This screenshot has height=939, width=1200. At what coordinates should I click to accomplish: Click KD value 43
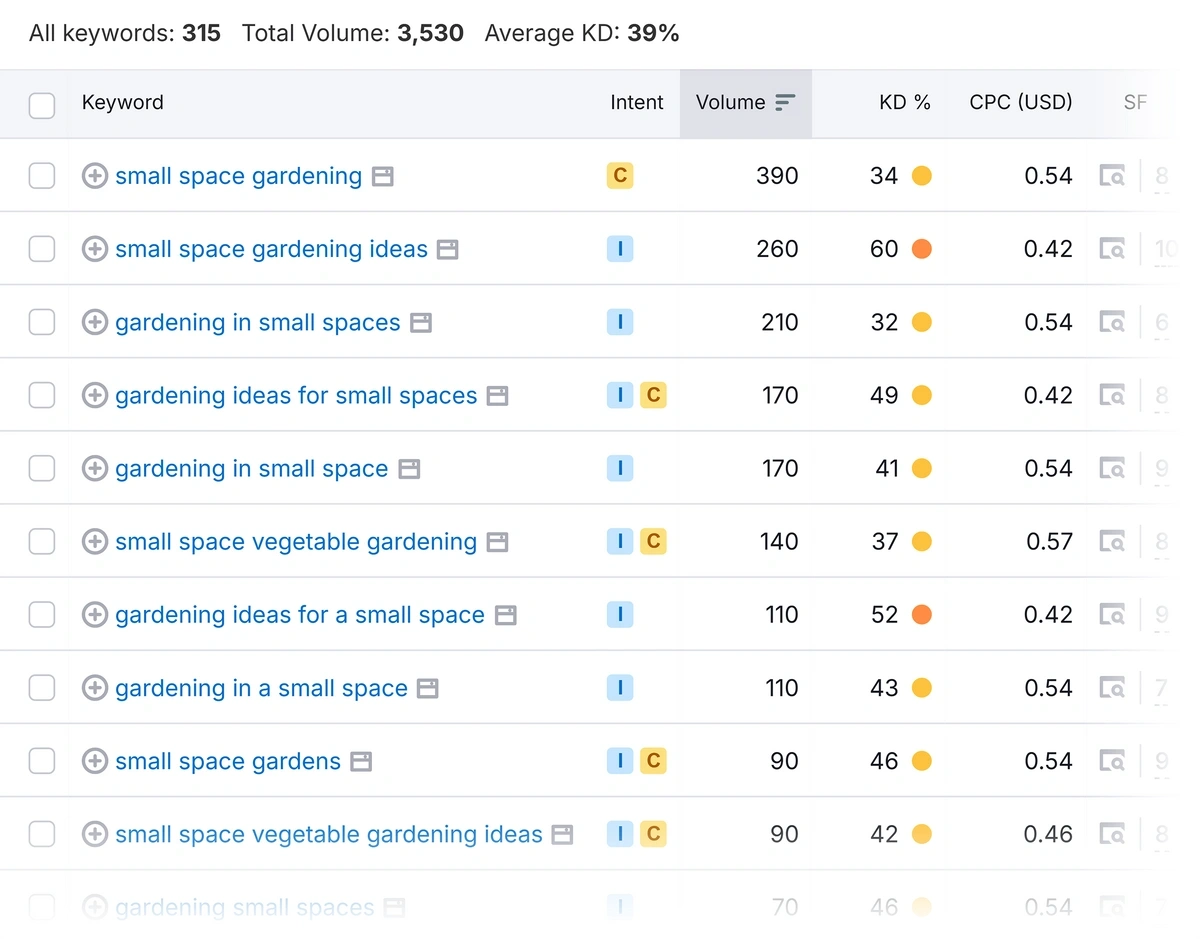(884, 688)
